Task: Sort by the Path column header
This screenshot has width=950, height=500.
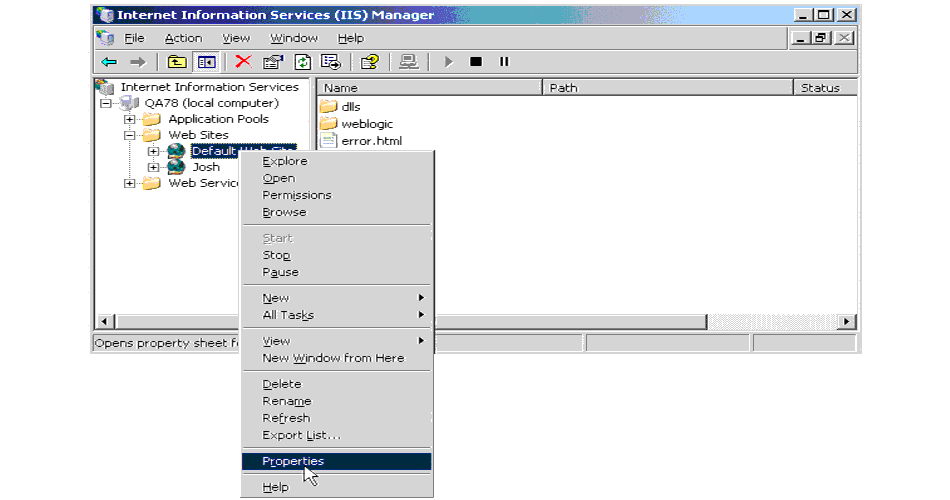Action: pos(668,88)
